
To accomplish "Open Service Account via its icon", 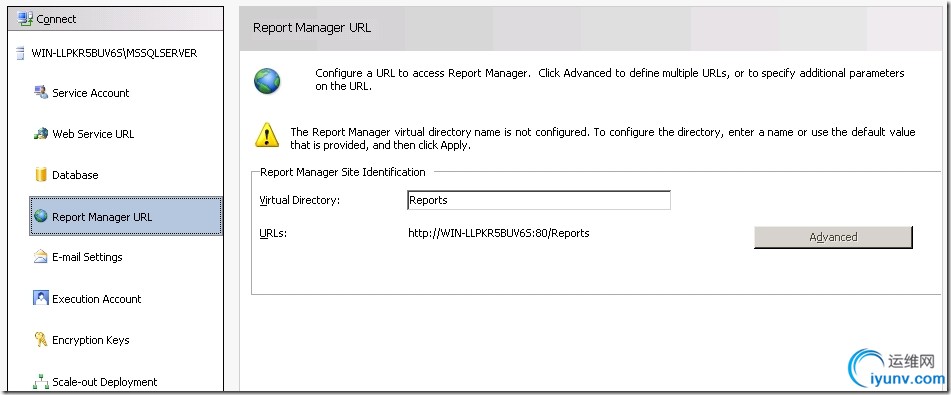I will click(x=41, y=93).
